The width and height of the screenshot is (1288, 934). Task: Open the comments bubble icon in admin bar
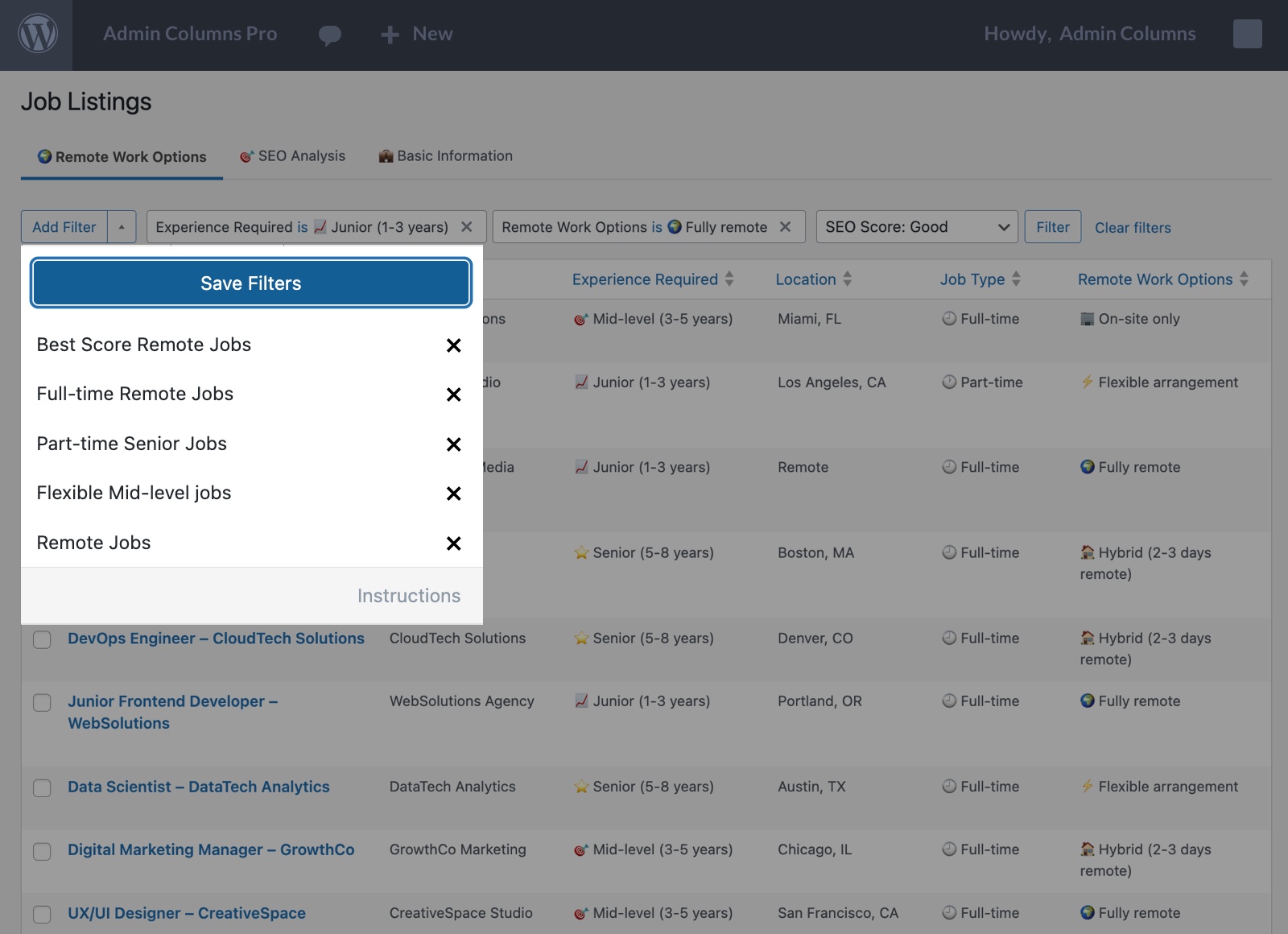tap(330, 35)
